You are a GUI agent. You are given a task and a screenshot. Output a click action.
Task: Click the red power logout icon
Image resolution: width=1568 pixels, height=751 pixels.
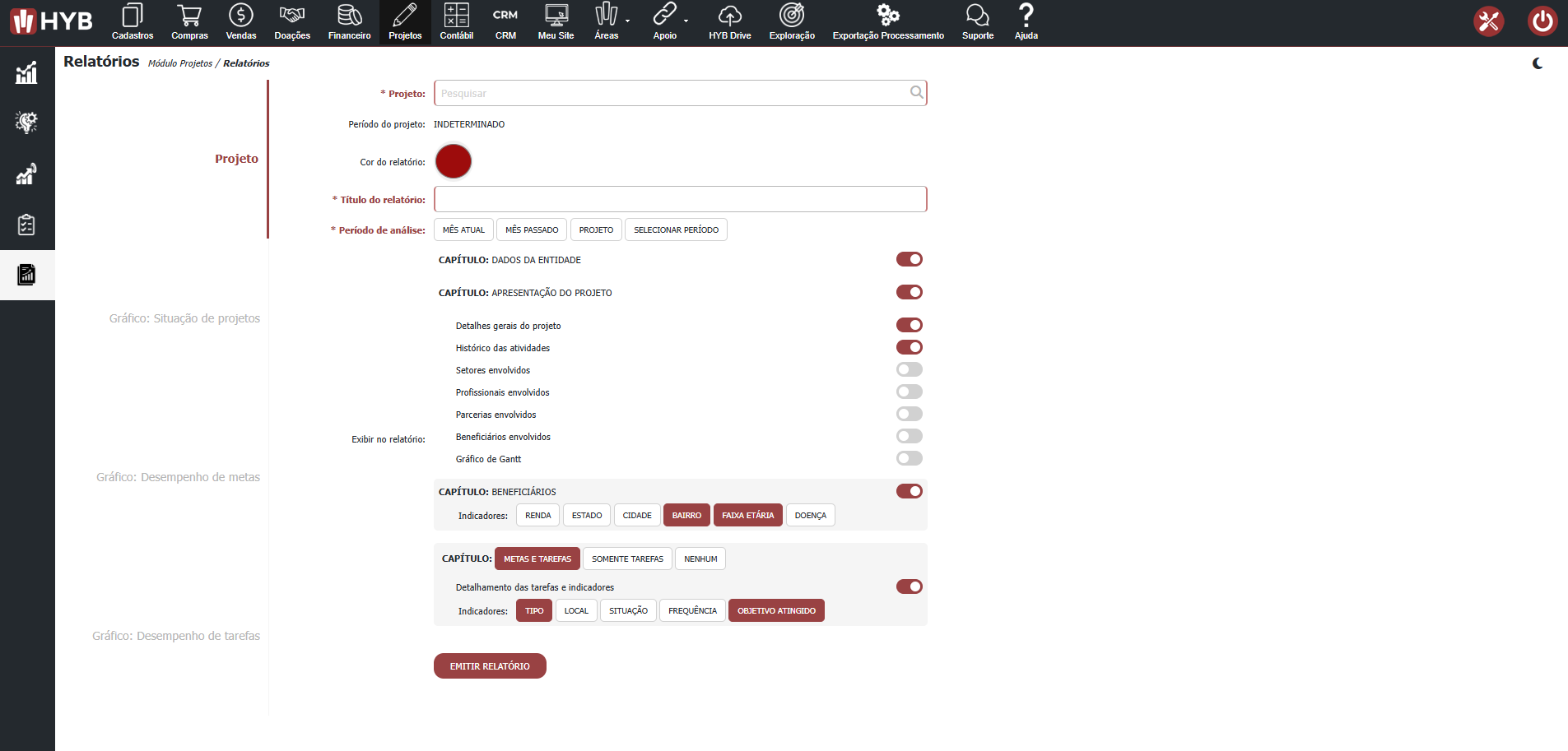[x=1542, y=21]
